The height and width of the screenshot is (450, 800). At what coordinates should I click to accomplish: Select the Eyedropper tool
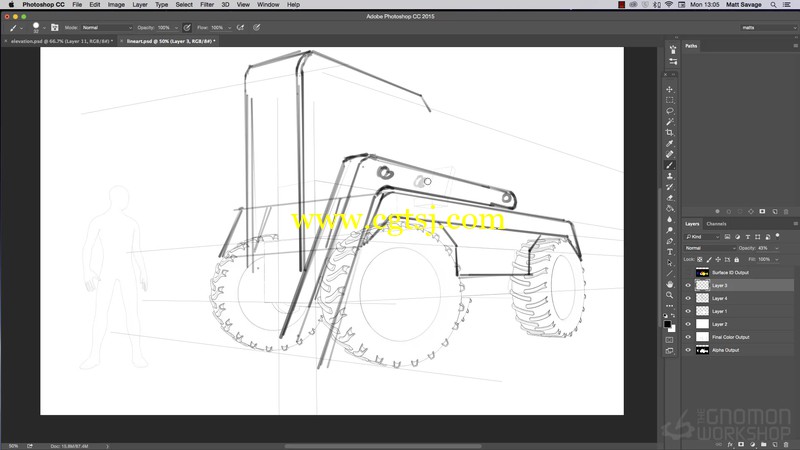point(669,143)
